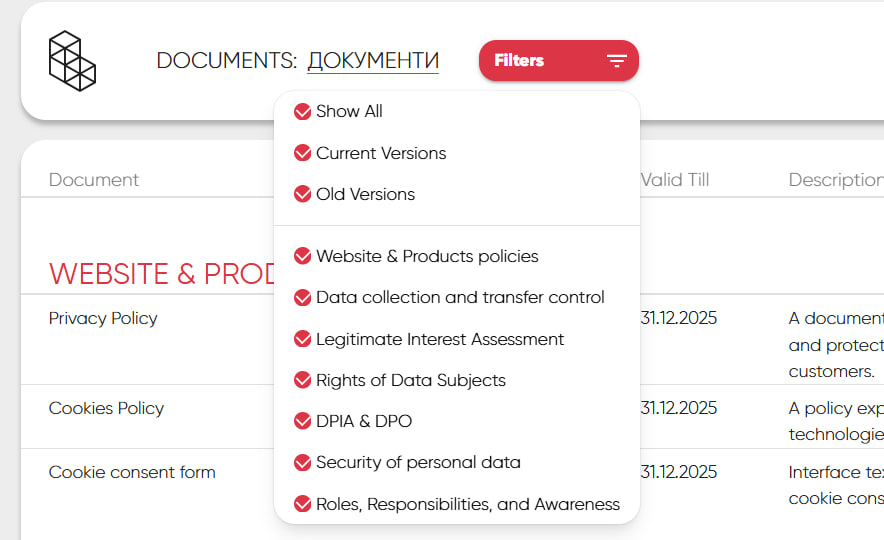This screenshot has width=884, height=540.
Task: Open the Cookie consent form document
Action: (132, 472)
